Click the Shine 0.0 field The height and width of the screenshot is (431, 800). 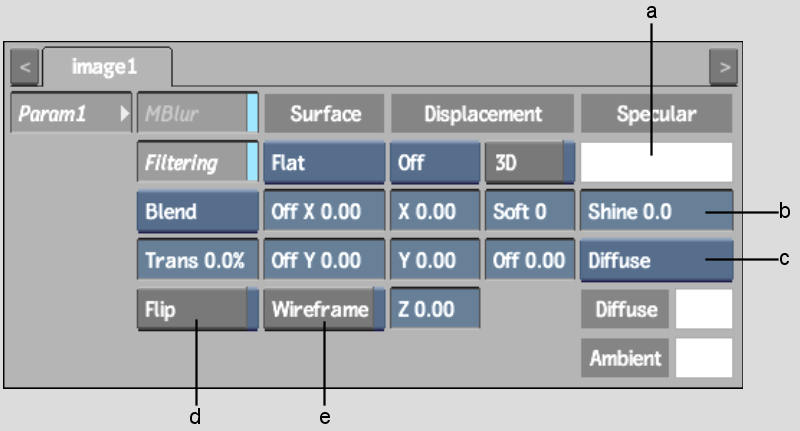[x=656, y=212]
